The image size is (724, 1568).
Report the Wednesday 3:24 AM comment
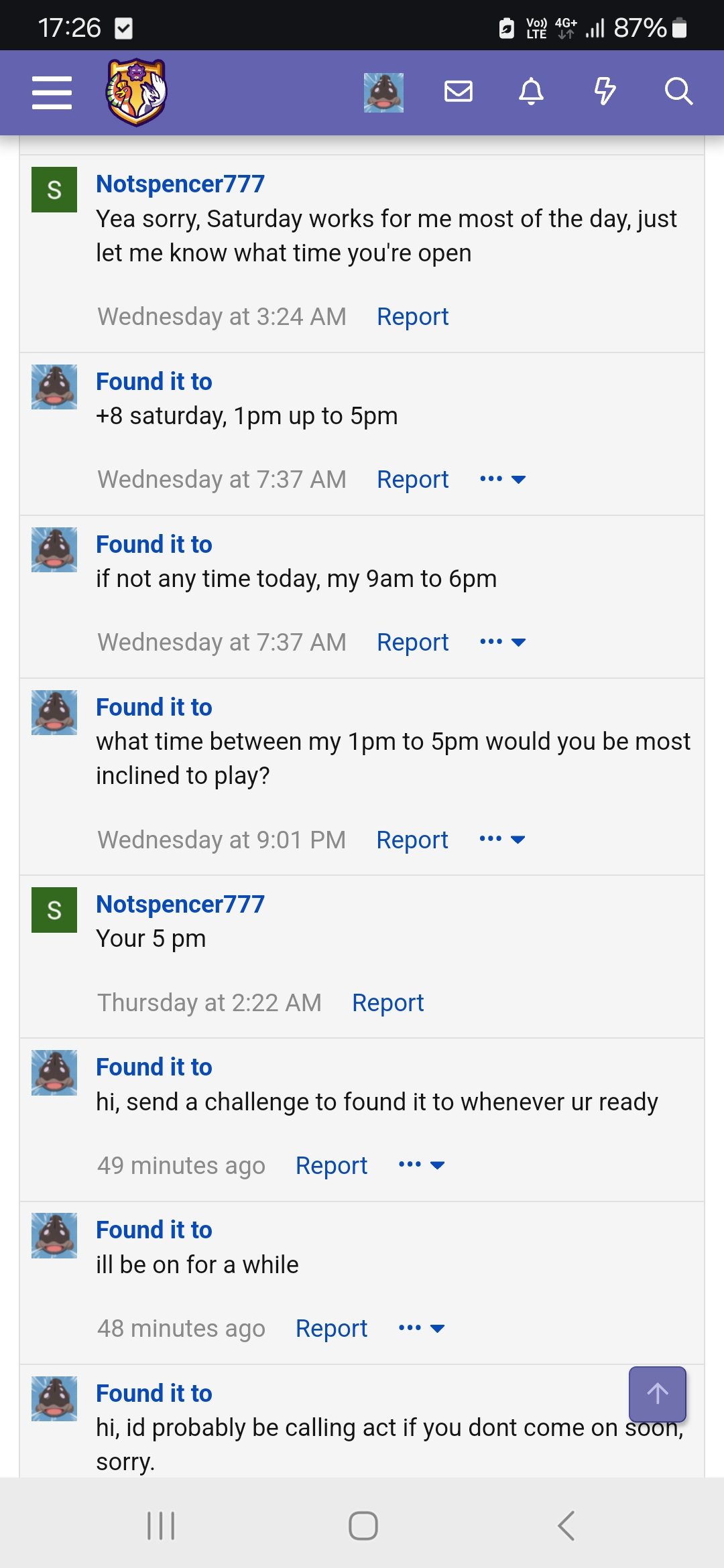pyautogui.click(x=413, y=316)
